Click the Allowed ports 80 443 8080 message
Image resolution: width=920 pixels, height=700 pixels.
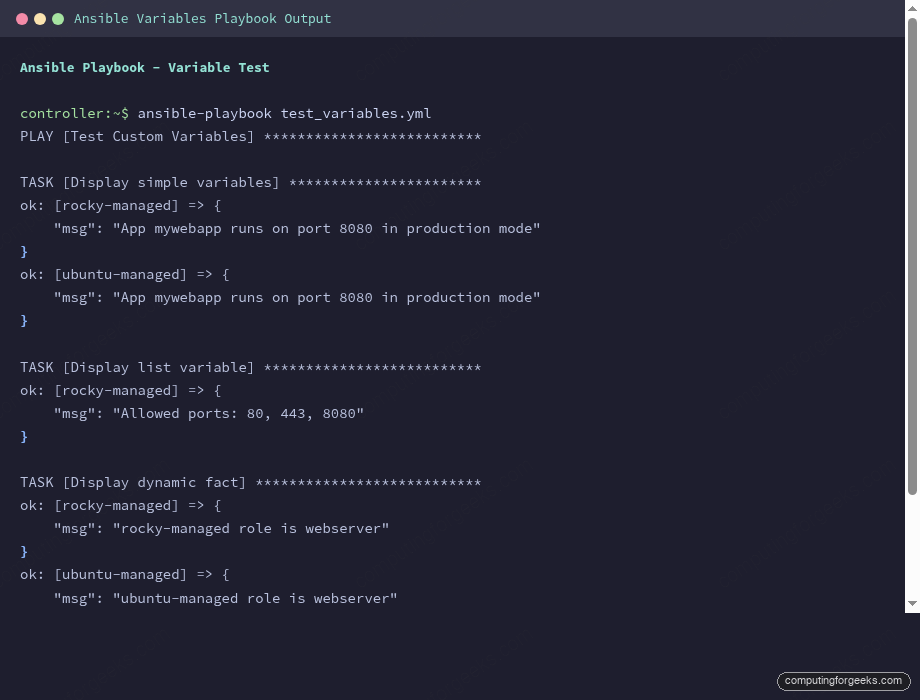tap(209, 413)
